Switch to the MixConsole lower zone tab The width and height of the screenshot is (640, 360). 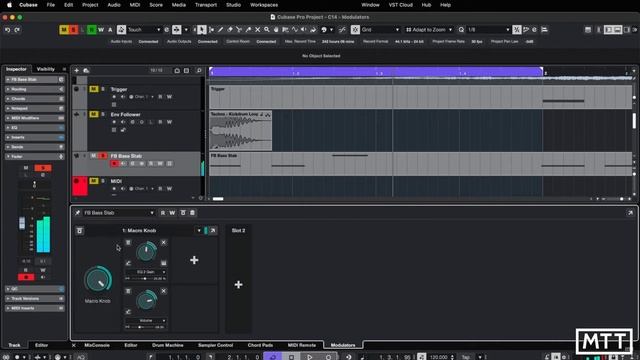pyautogui.click(x=97, y=345)
